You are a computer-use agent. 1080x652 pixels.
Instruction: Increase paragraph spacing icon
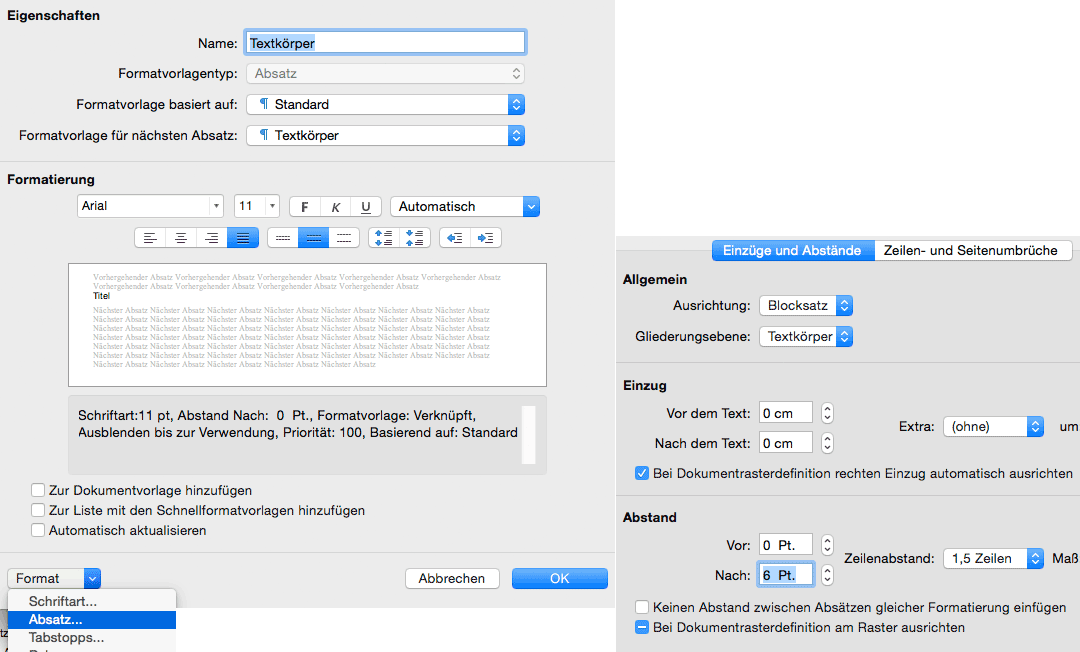click(383, 238)
